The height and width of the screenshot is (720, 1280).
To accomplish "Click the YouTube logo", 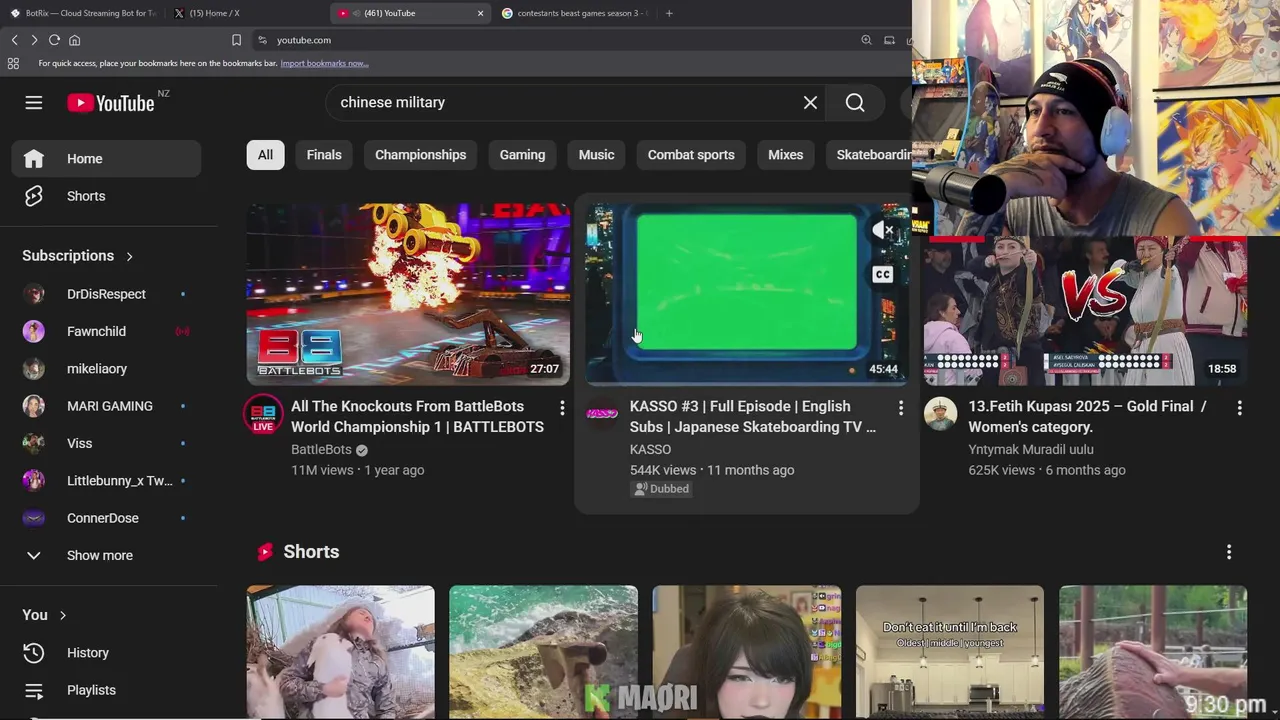I will point(111,103).
